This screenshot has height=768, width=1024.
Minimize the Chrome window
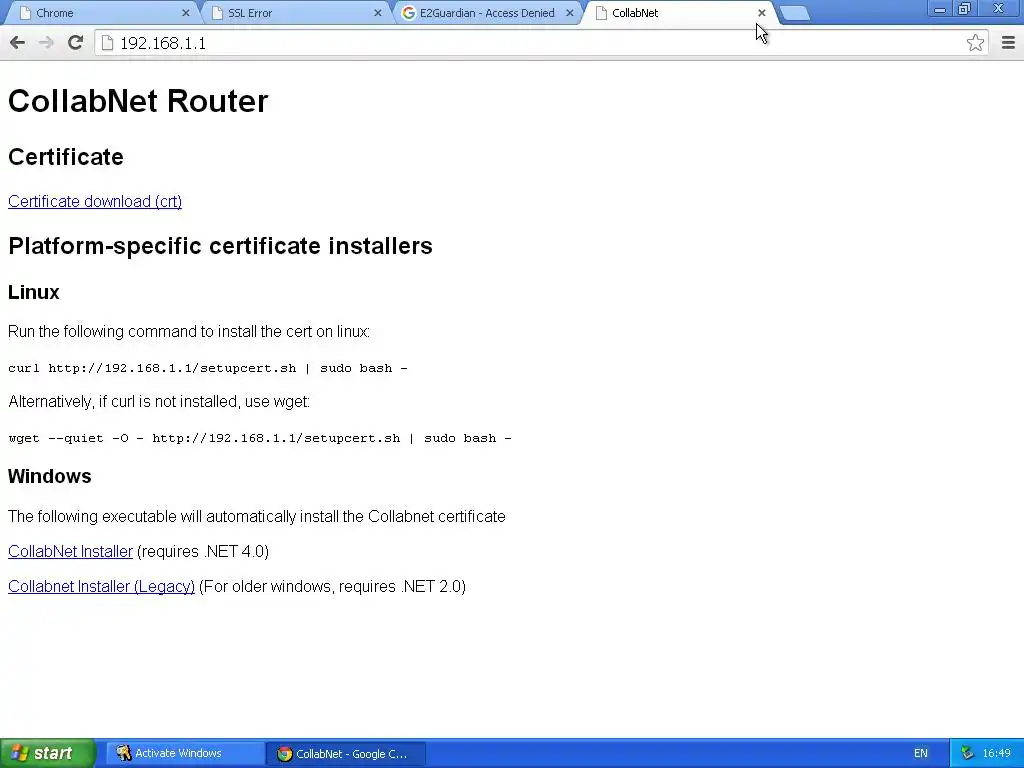[939, 9]
